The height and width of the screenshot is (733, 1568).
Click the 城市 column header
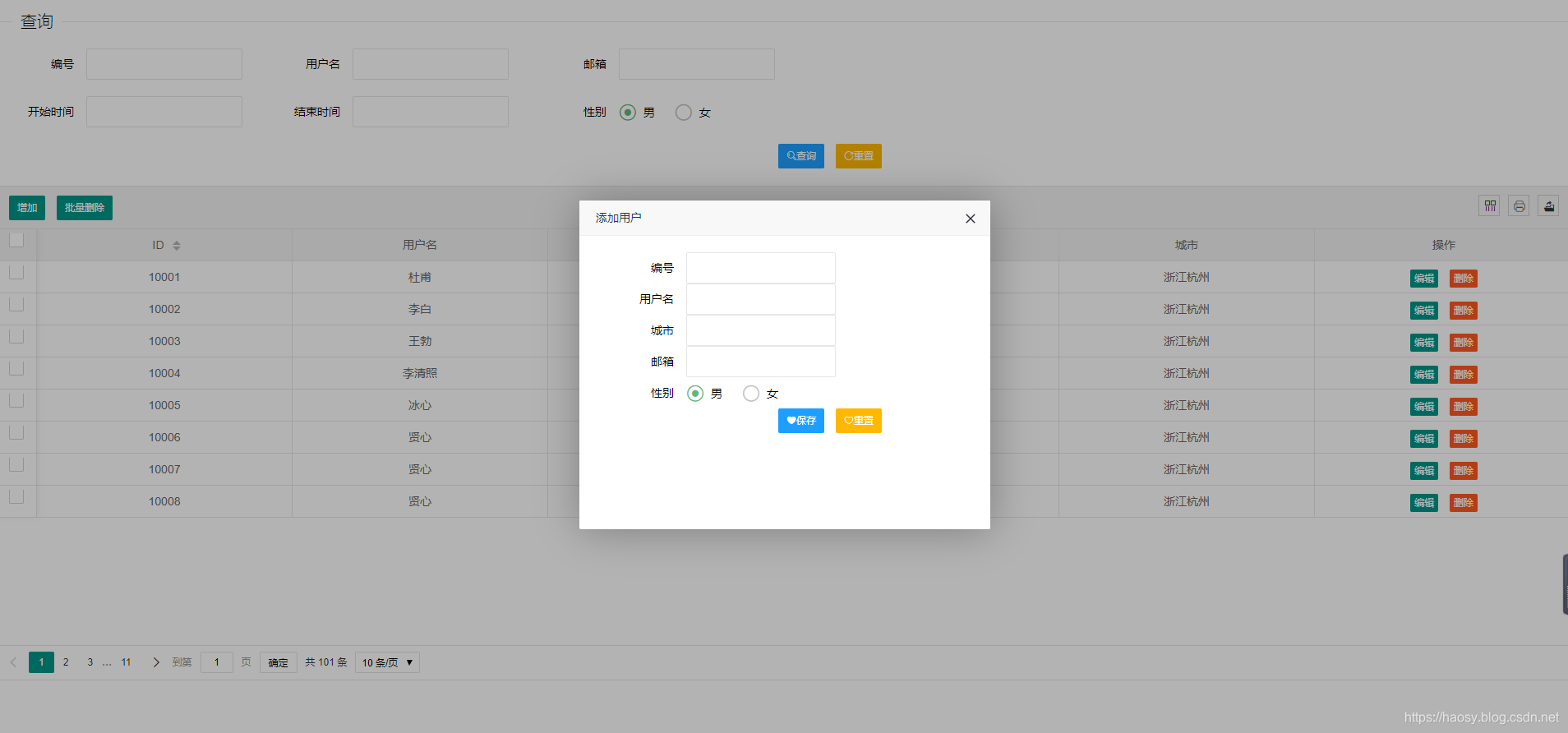tap(1187, 245)
